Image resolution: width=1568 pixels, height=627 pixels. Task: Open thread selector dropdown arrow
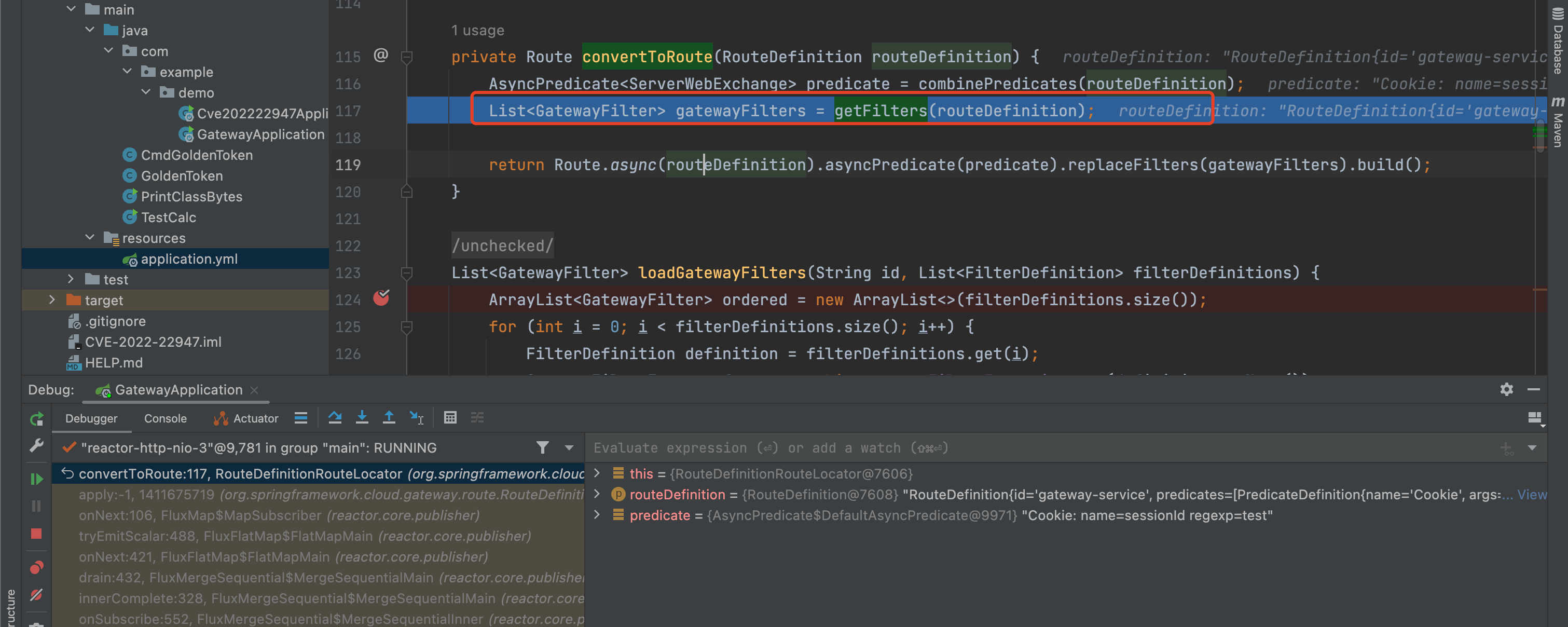[x=569, y=448]
